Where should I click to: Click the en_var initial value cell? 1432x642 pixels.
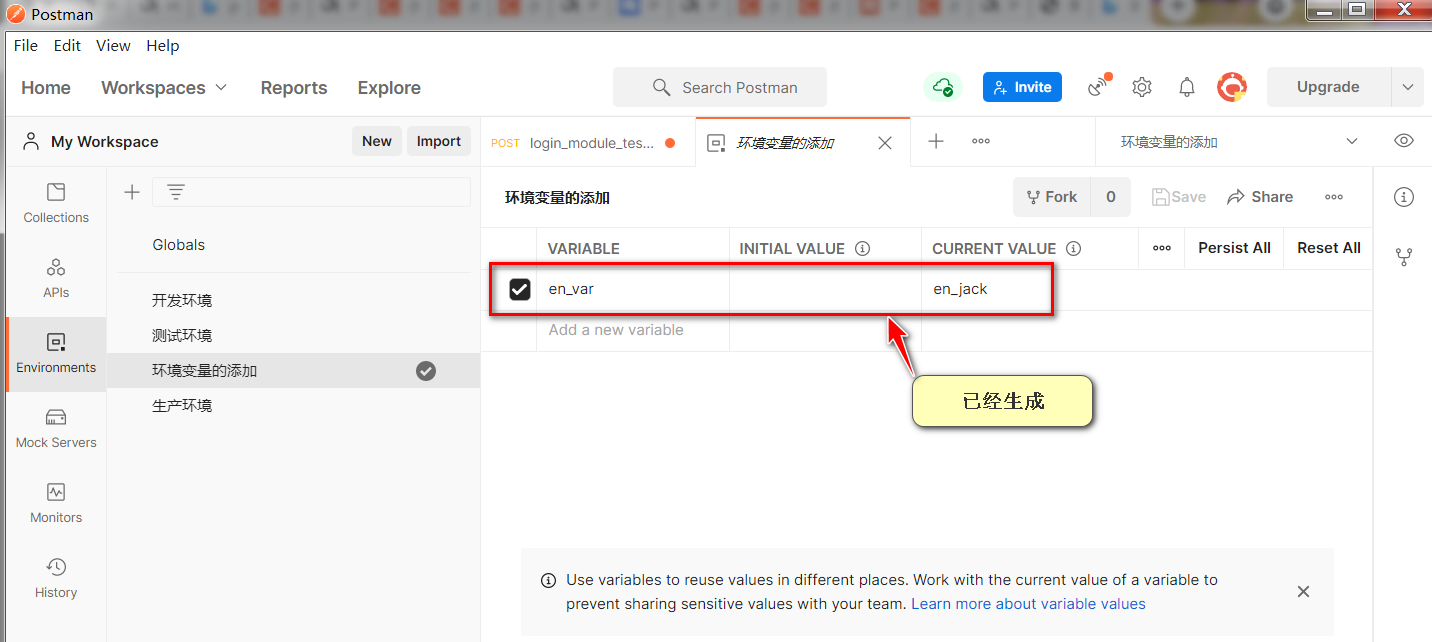(x=825, y=289)
